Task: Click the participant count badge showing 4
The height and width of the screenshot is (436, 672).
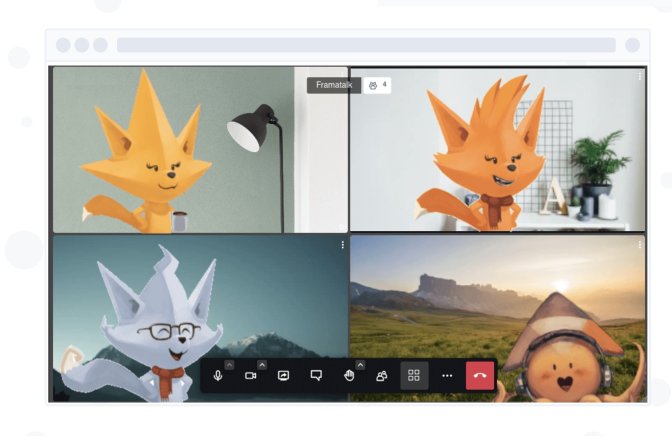Action: coord(378,86)
